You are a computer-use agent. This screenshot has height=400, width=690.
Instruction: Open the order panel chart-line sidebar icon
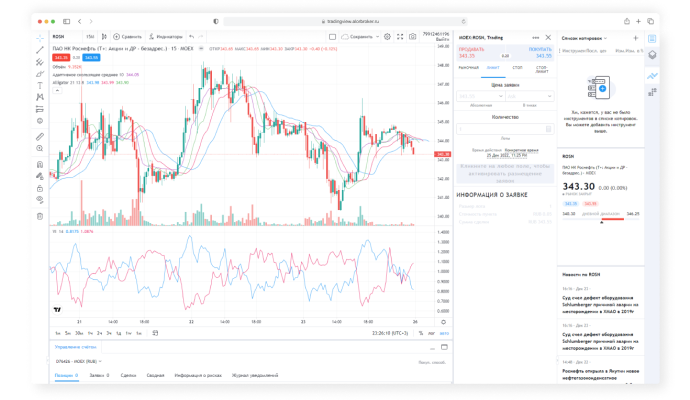click(652, 76)
